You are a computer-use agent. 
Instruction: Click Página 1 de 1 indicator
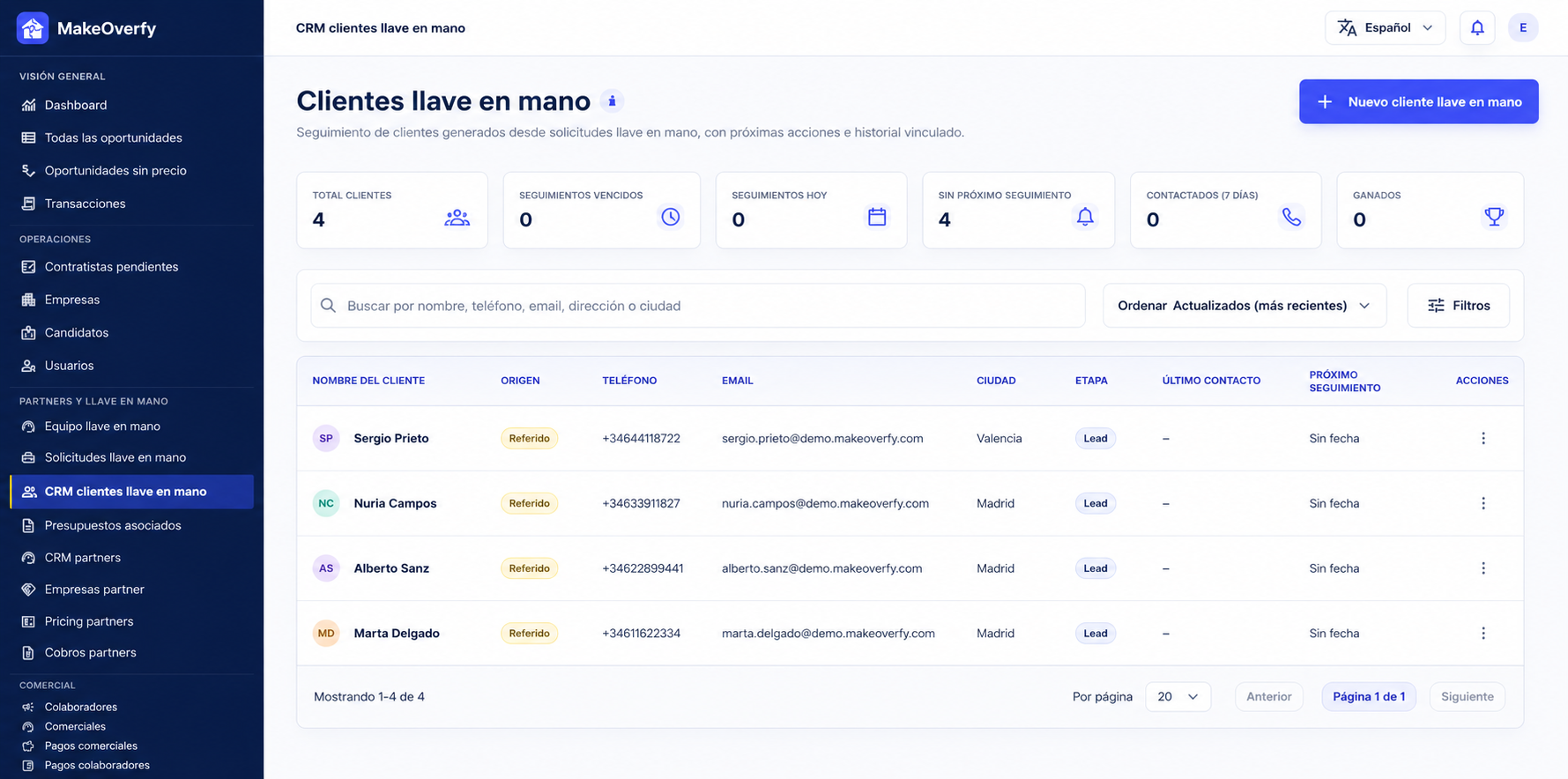point(1369,697)
